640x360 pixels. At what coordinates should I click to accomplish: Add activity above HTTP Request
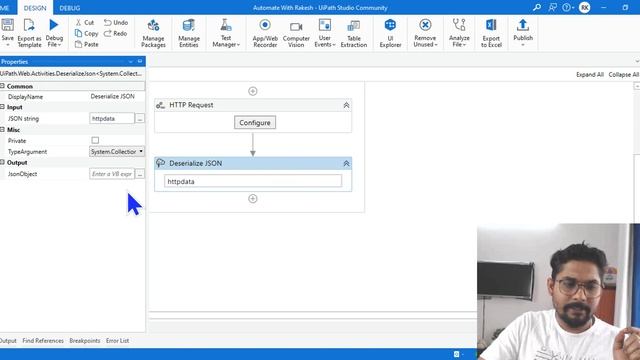(x=253, y=91)
